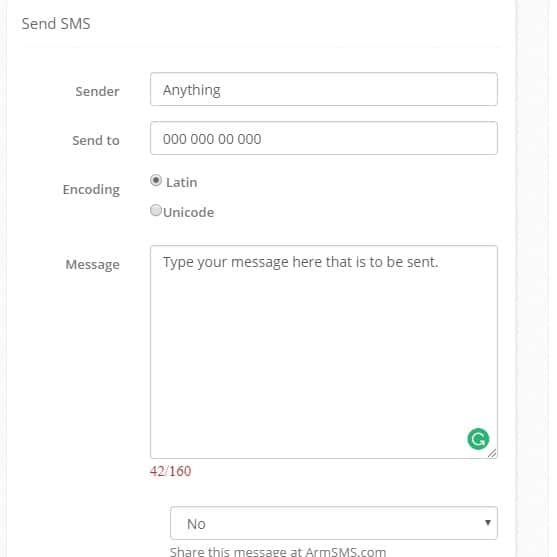This screenshot has height=557, width=557.
Task: Open the share dropdown showing No
Action: tap(334, 523)
